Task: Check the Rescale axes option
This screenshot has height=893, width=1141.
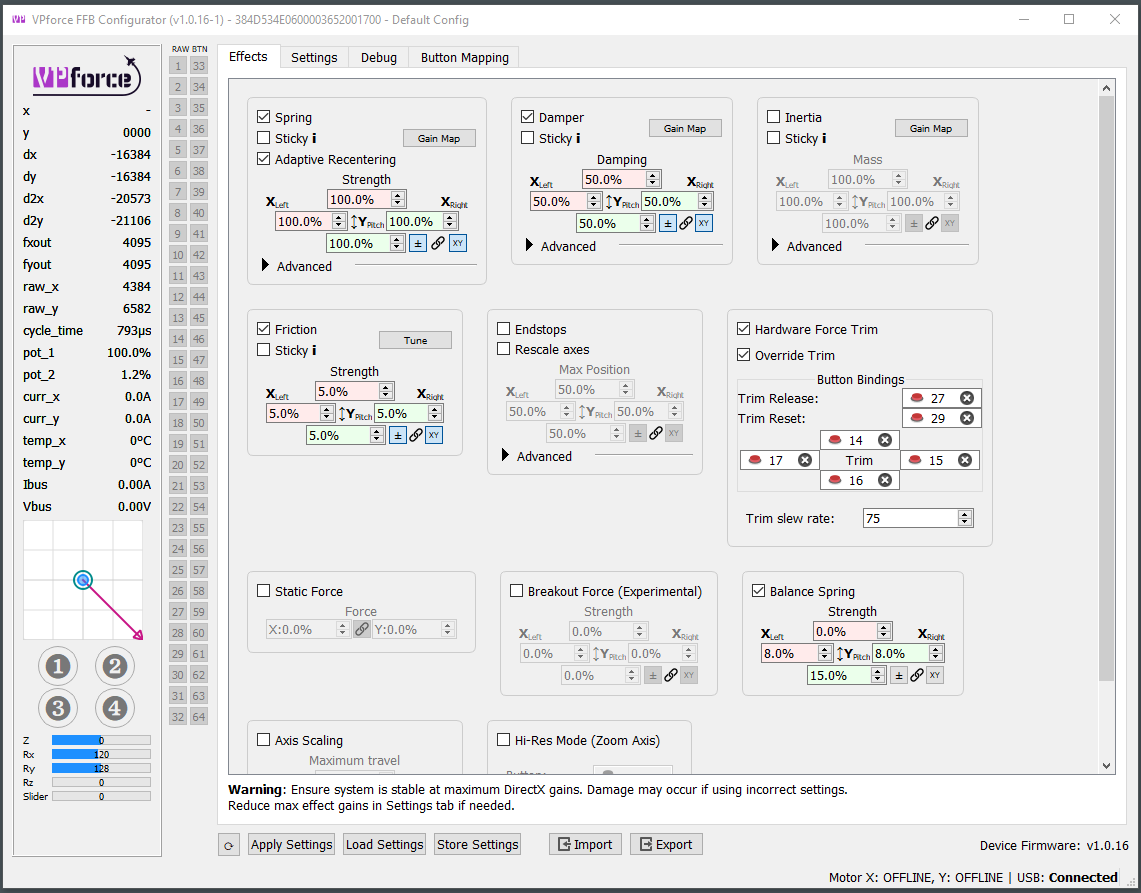Action: 504,349
